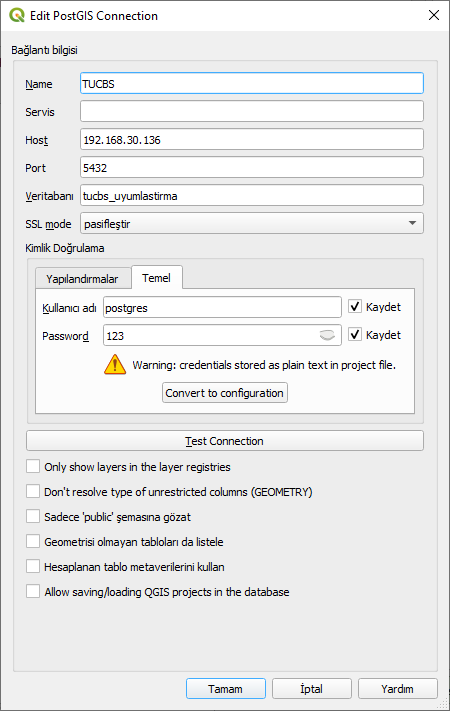Uncheck Kaydet next to Password
The image size is (450, 711).
point(355,335)
